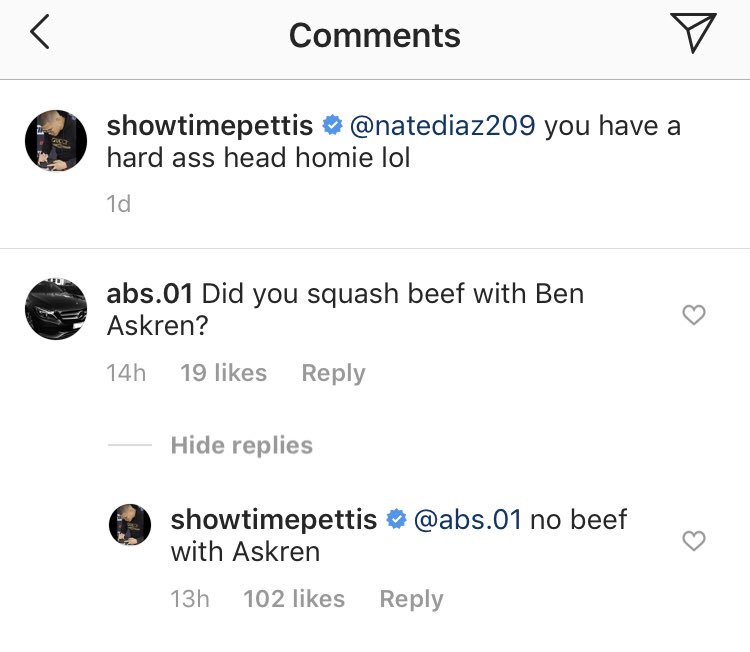
Task: Tap the Comments header title
Action: (375, 35)
